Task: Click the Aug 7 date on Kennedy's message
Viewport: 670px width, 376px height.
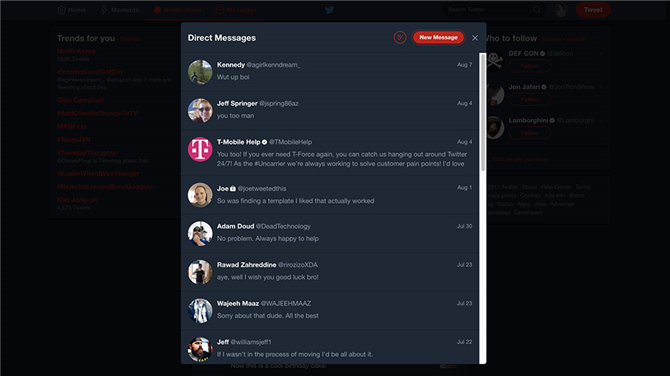Action: coord(464,65)
